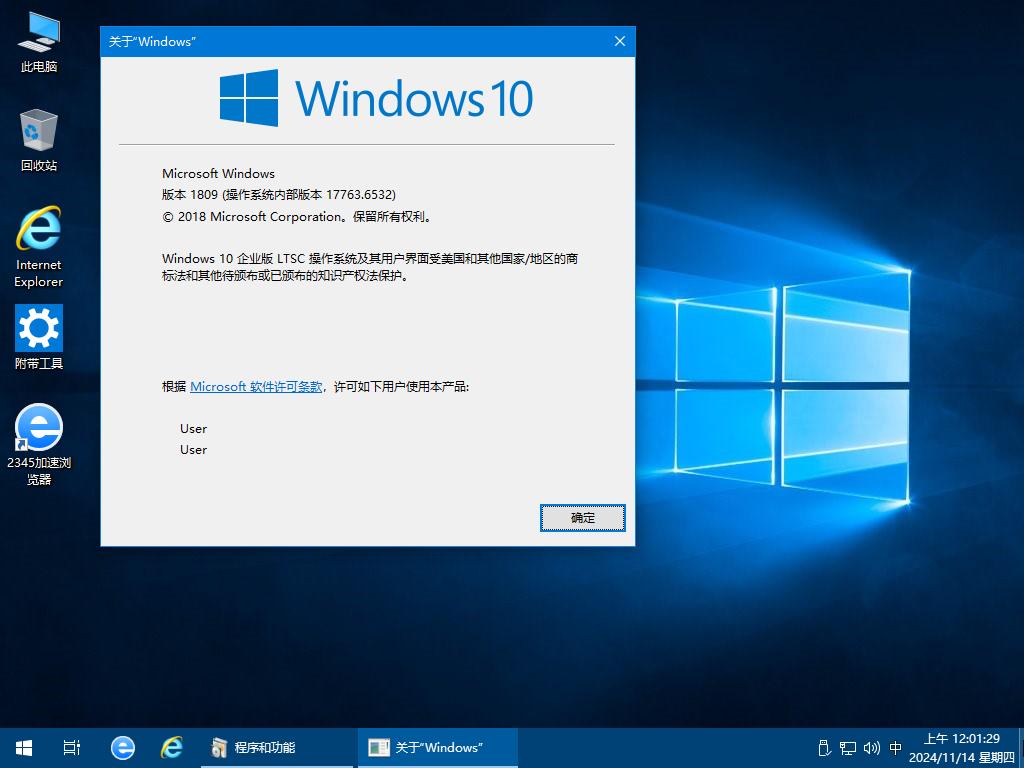
Task: Select the 附带工具 gear desktop icon
Action: pyautogui.click(x=39, y=338)
